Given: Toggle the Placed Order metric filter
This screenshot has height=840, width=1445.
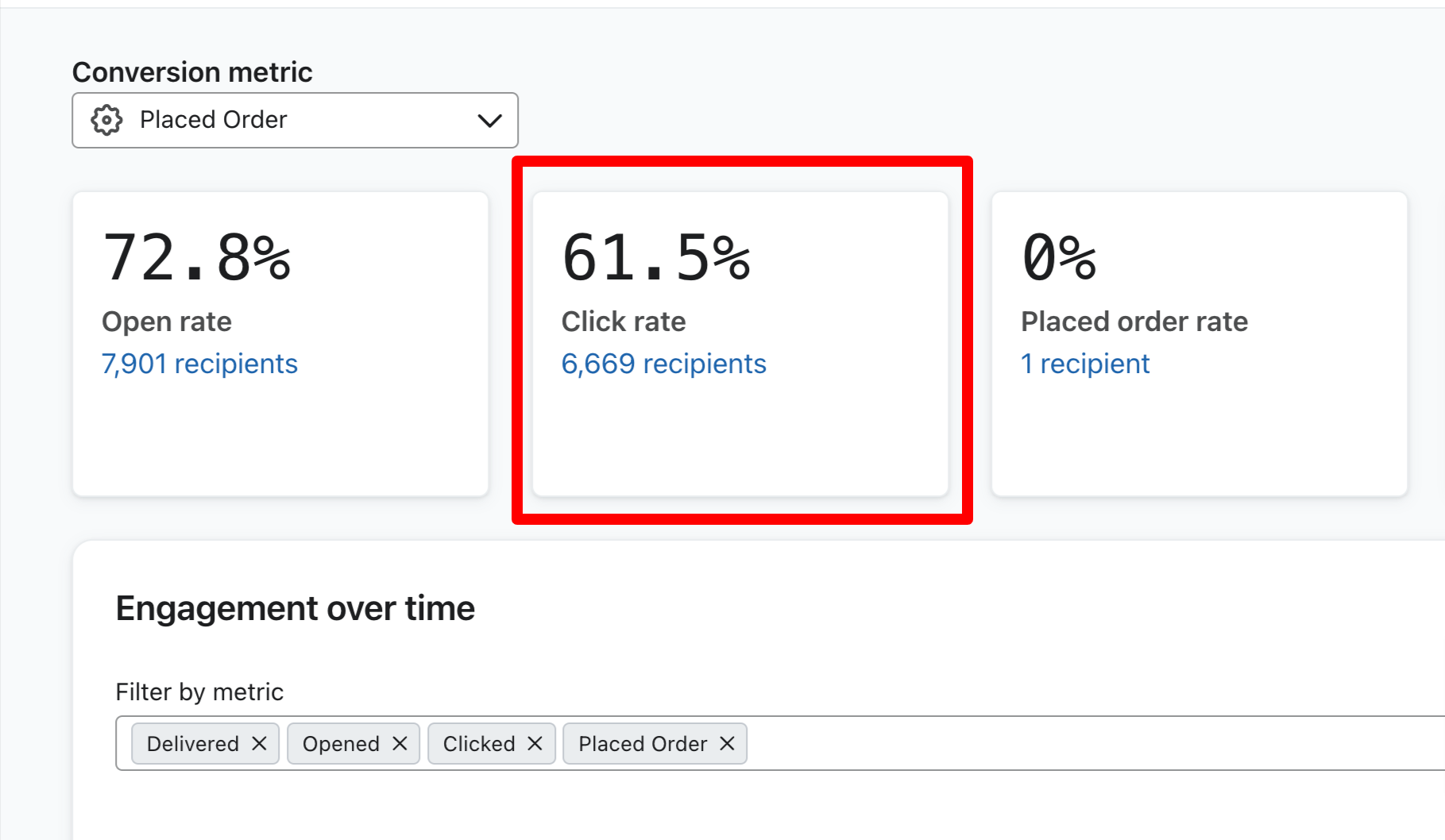Looking at the screenshot, I should (643, 743).
